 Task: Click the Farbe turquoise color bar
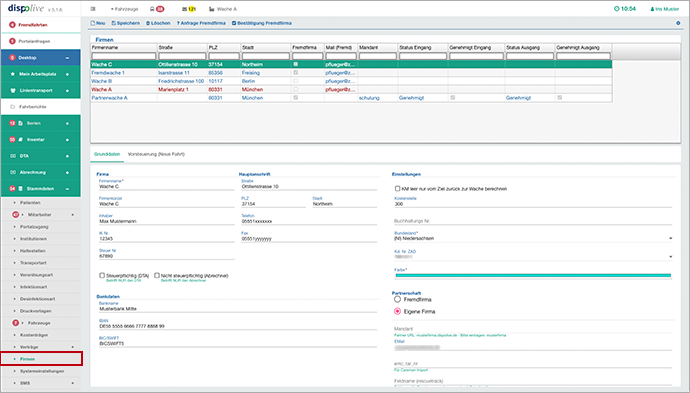(x=533, y=275)
